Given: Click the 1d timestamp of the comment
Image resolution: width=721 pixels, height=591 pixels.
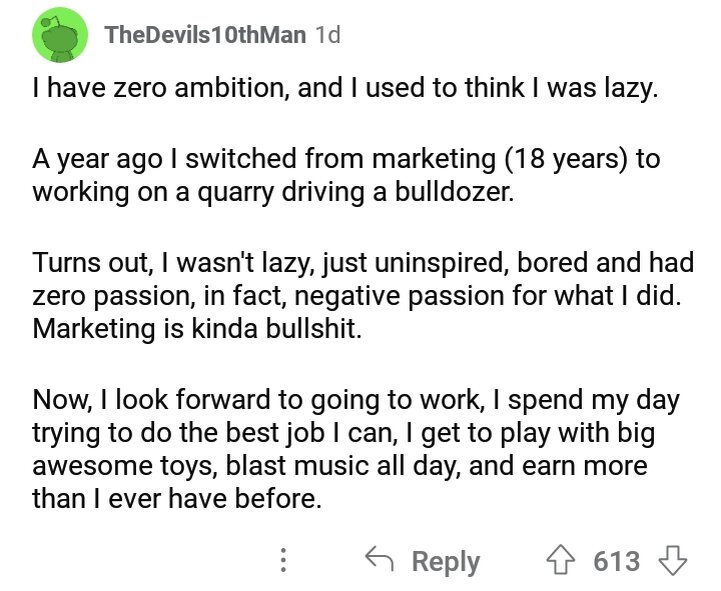Looking at the screenshot, I should point(328,35).
